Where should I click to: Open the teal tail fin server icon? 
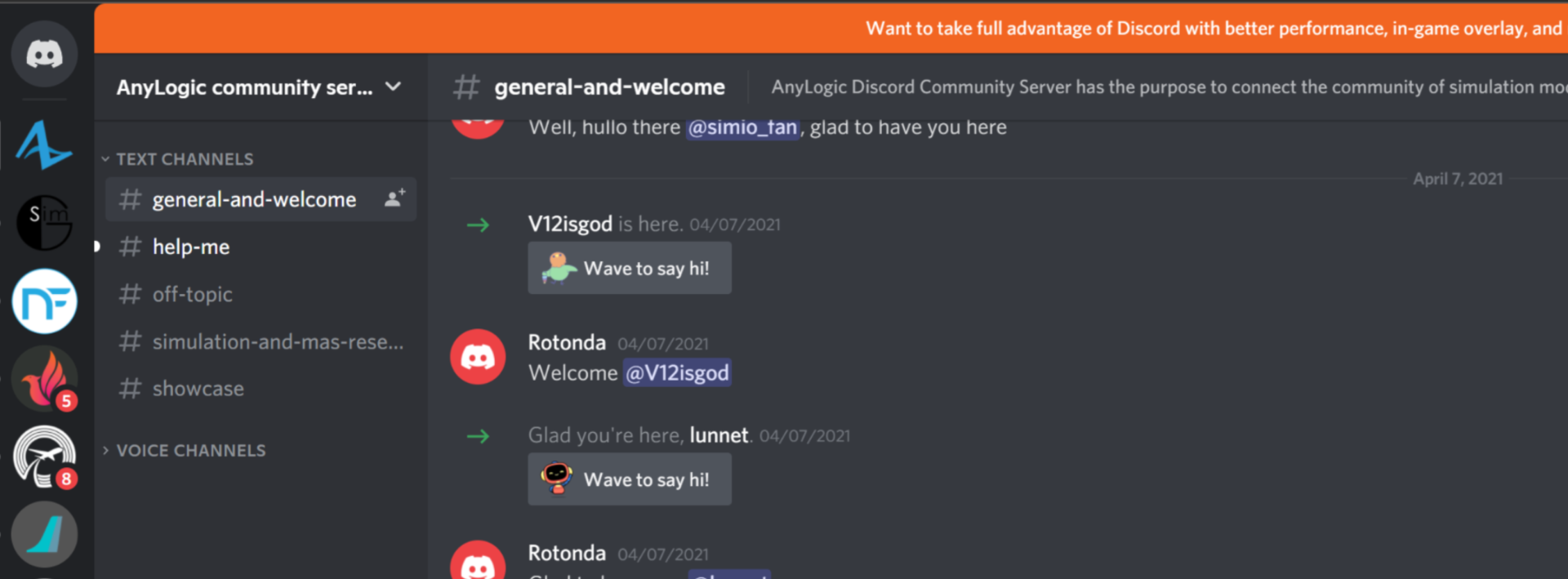coord(44,534)
